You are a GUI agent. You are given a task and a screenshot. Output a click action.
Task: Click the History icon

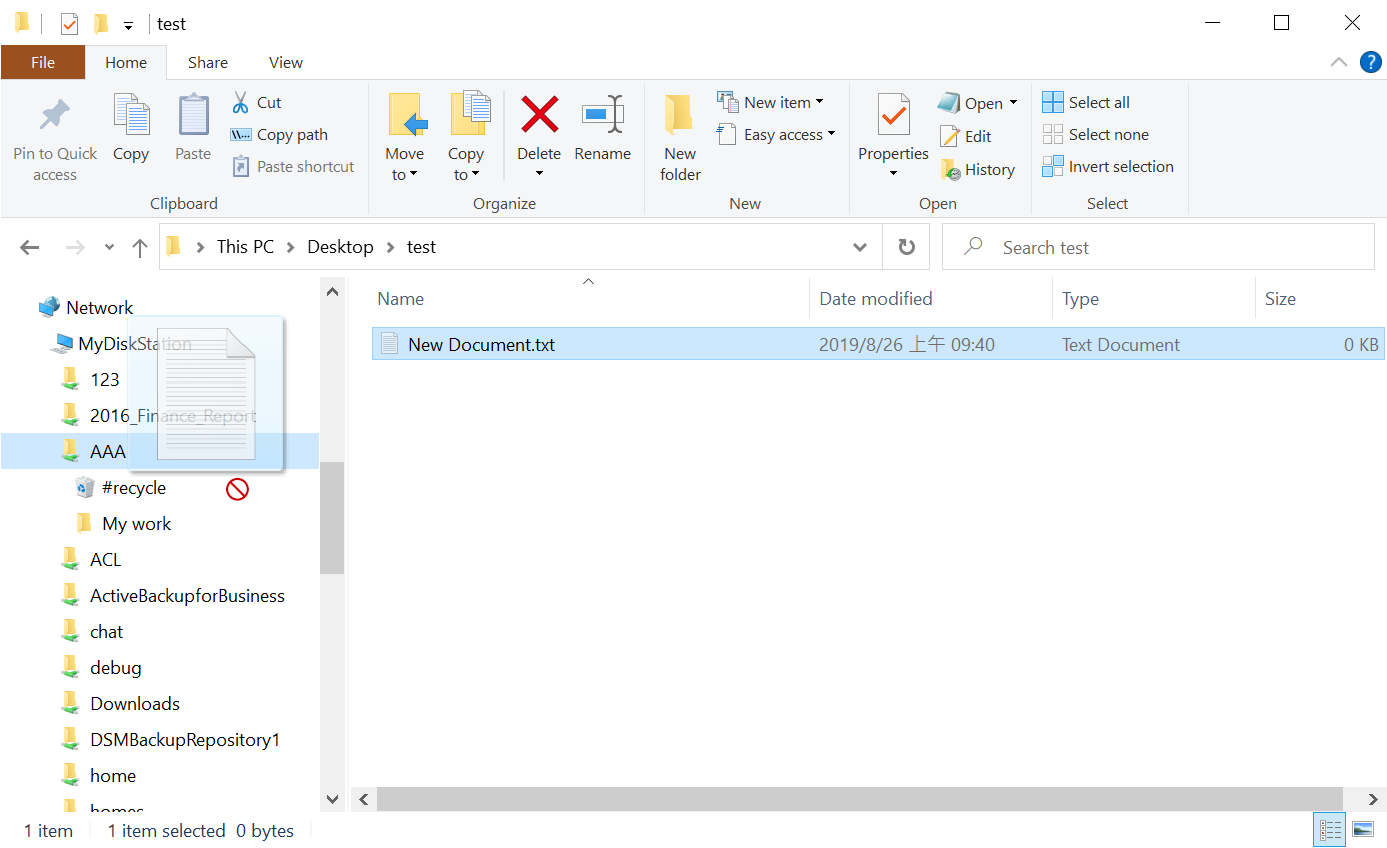[x=950, y=170]
